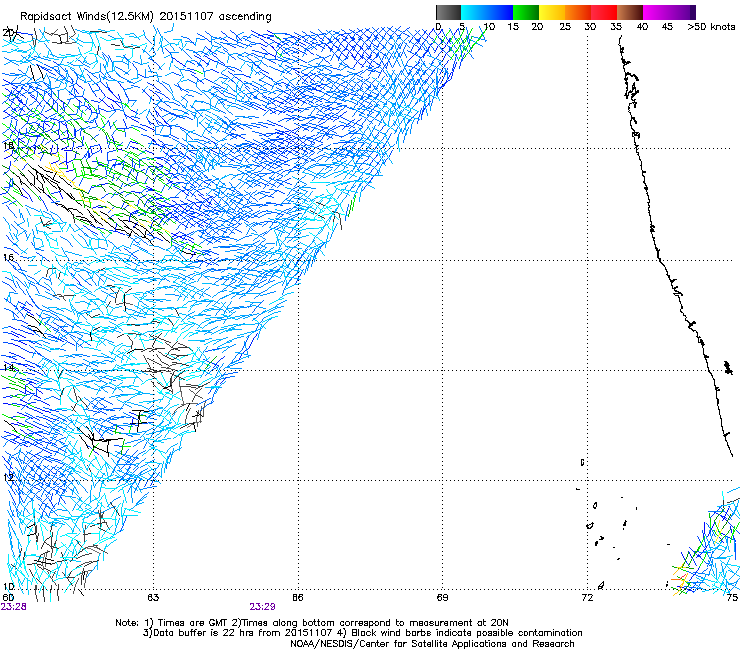
Task: Click the cyan 5-10 knots legend segment
Action: tap(474, 12)
